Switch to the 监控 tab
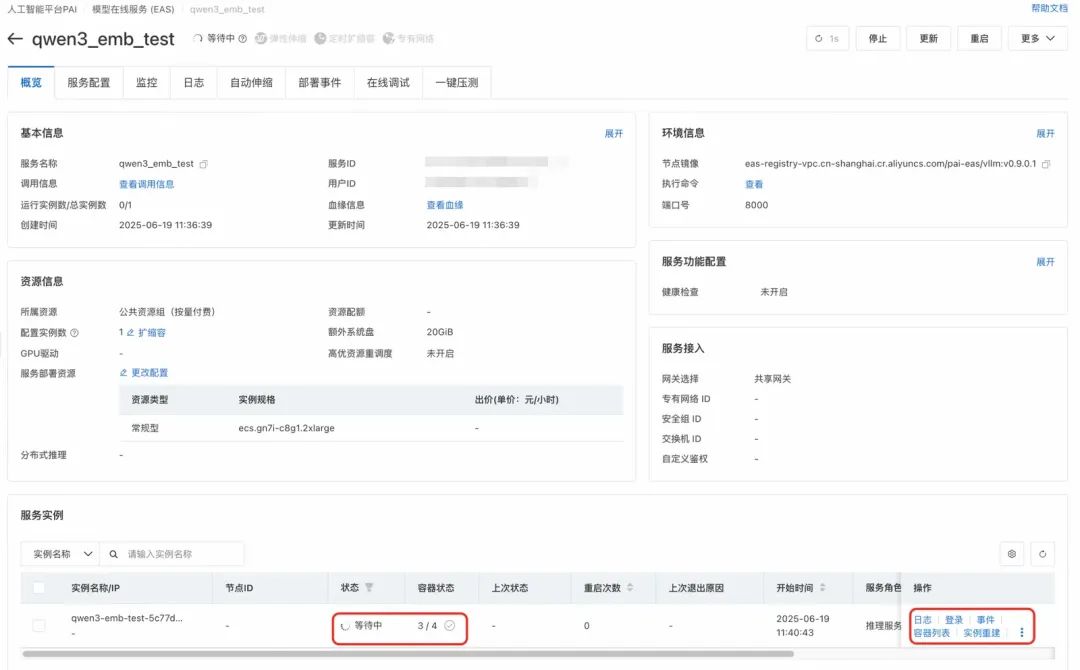This screenshot has height=670, width=1080. tap(146, 83)
